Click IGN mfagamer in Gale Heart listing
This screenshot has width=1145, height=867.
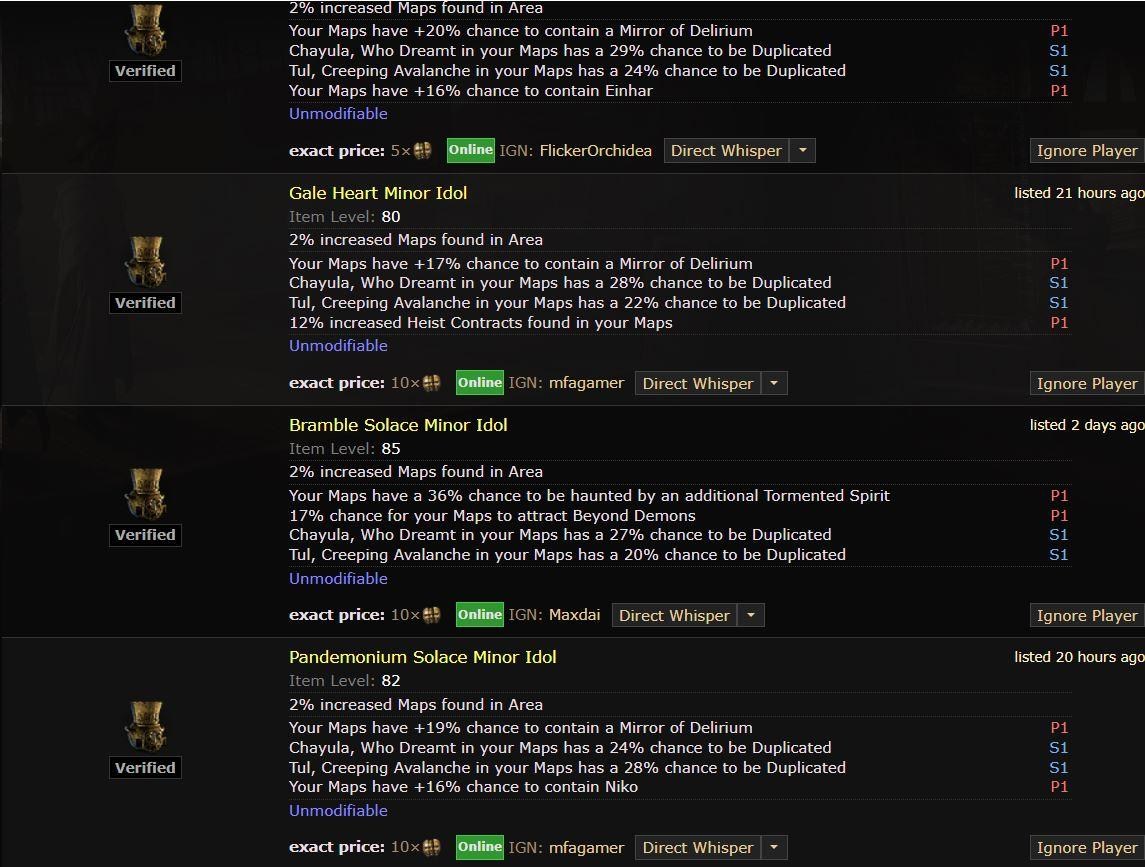(586, 383)
